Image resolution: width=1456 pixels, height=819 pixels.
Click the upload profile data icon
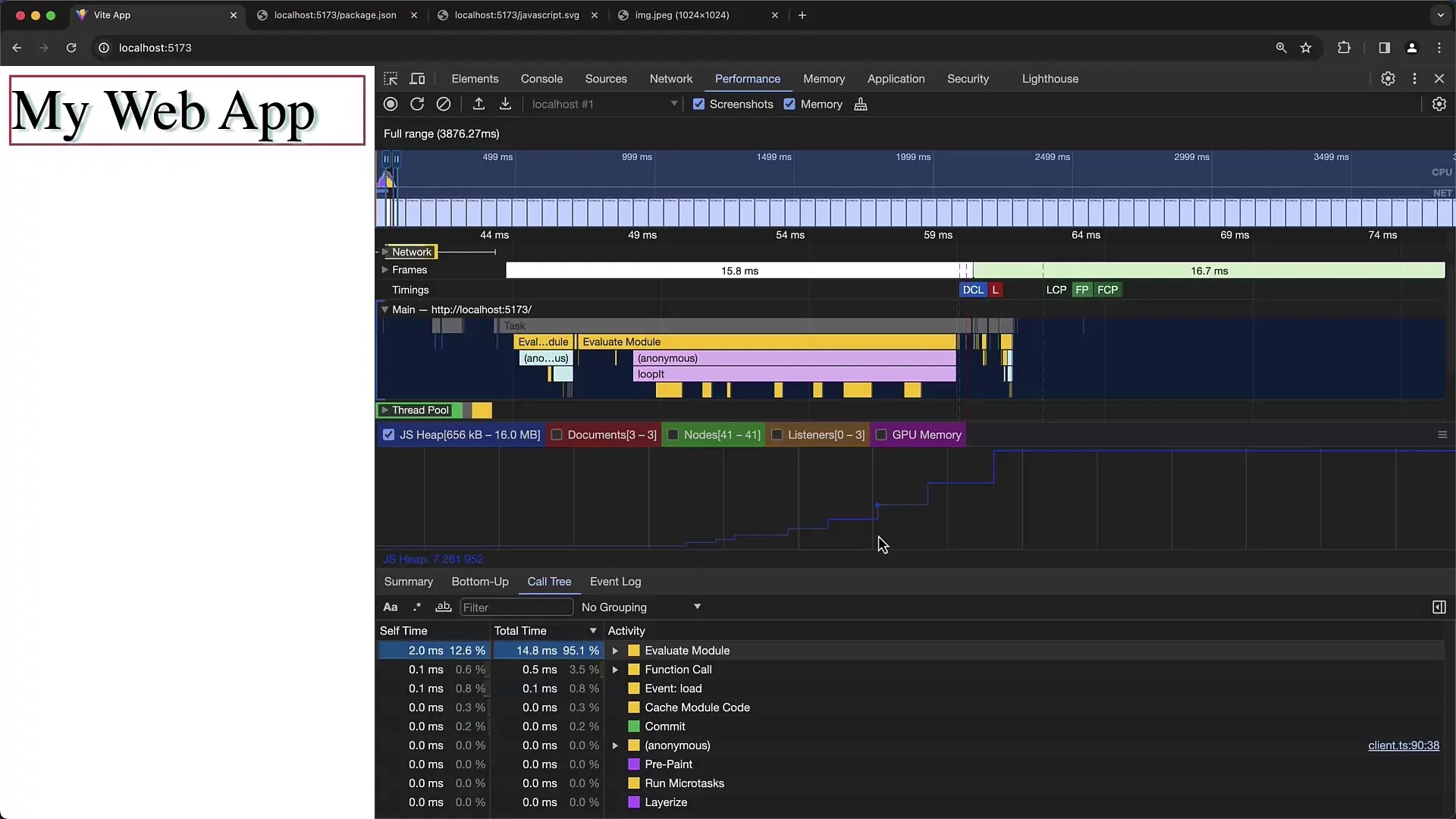click(478, 104)
